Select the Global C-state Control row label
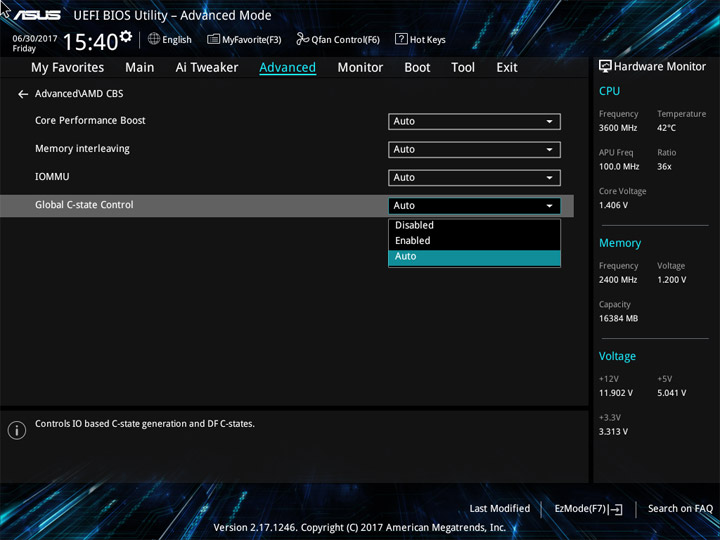The width and height of the screenshot is (720, 540). [84, 205]
